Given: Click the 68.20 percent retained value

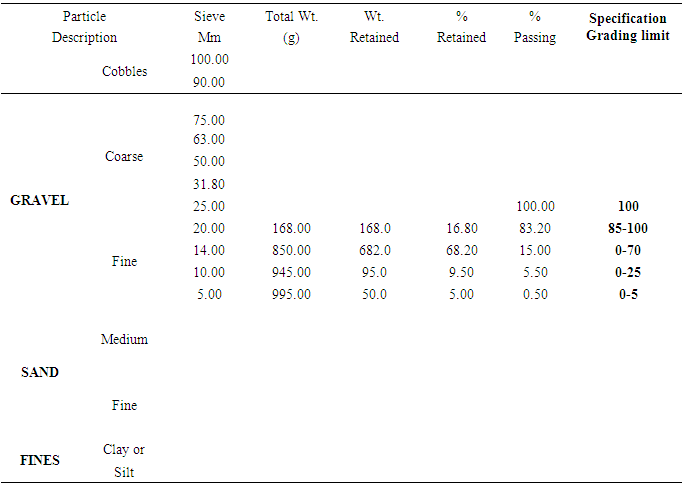Looking at the screenshot, I should click(x=461, y=251).
